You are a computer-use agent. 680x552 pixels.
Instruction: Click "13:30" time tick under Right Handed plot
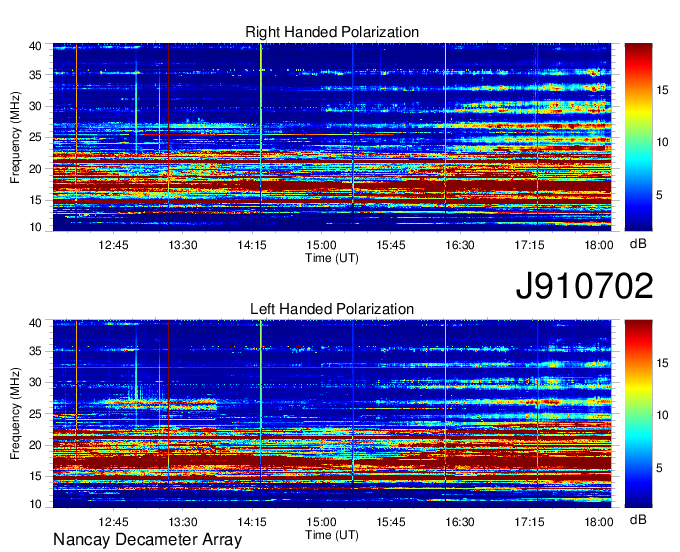[x=183, y=245]
